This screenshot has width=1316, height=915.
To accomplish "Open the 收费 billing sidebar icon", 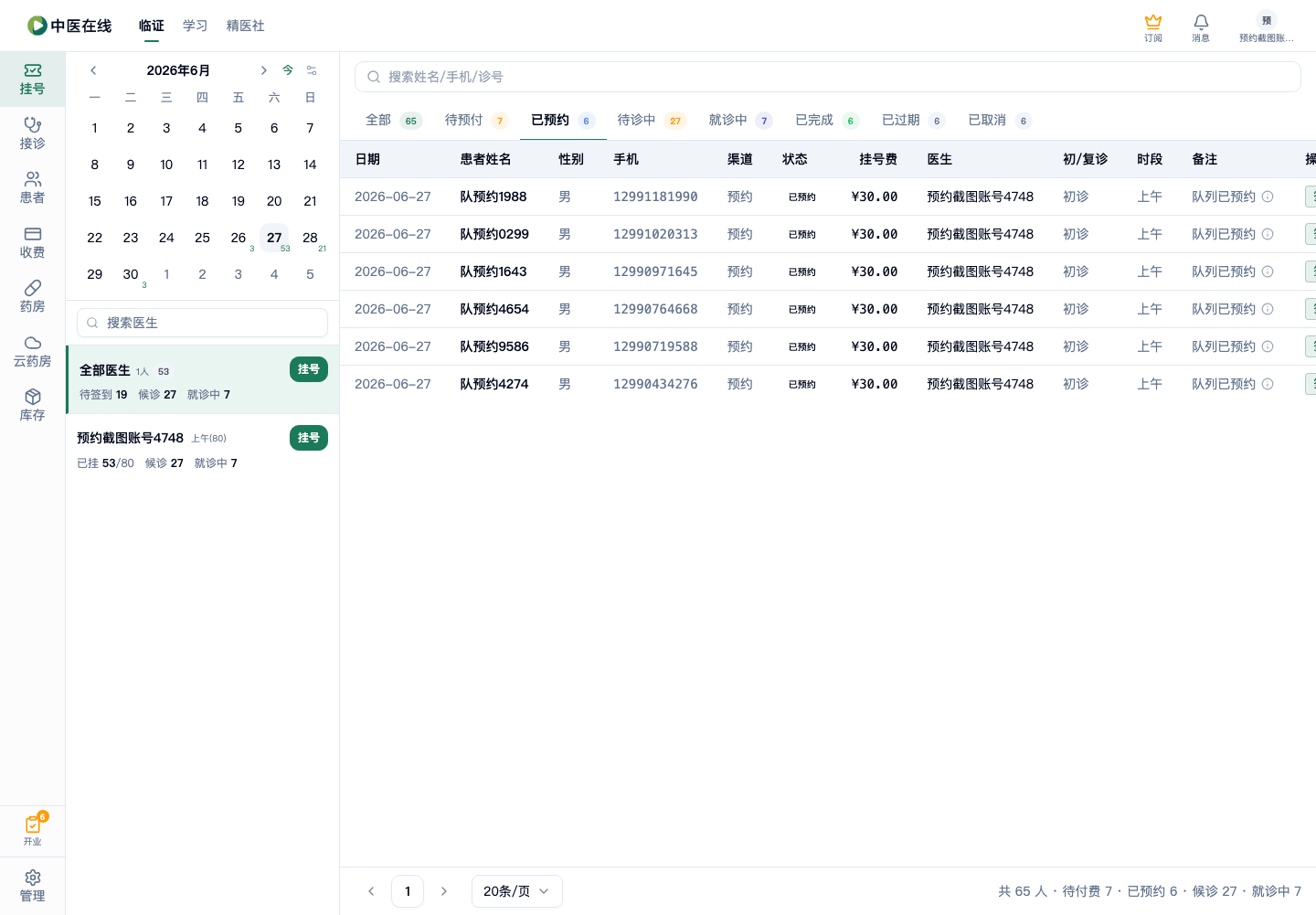I will (32, 242).
